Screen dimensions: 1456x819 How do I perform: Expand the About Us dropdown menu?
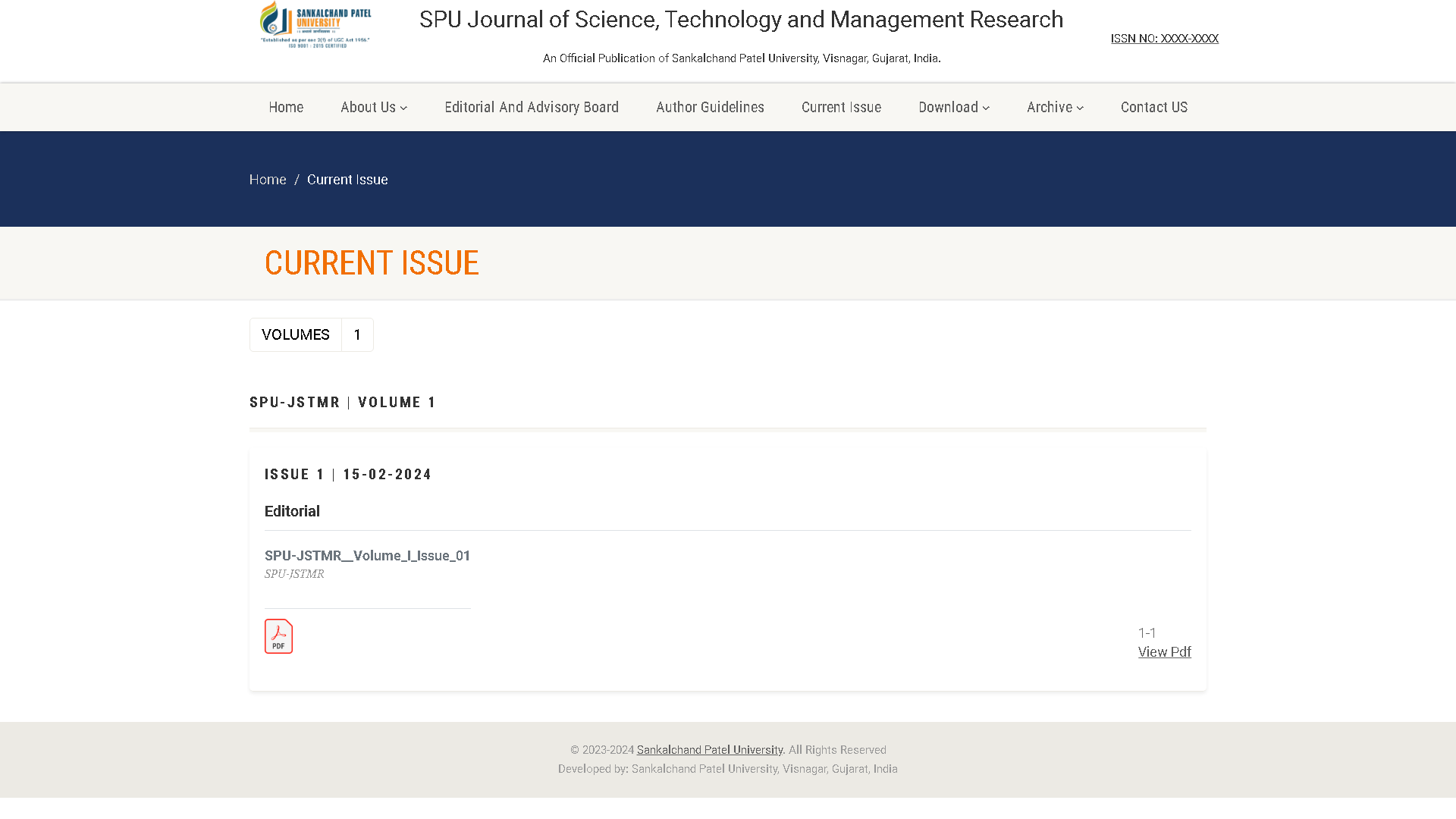(x=374, y=107)
